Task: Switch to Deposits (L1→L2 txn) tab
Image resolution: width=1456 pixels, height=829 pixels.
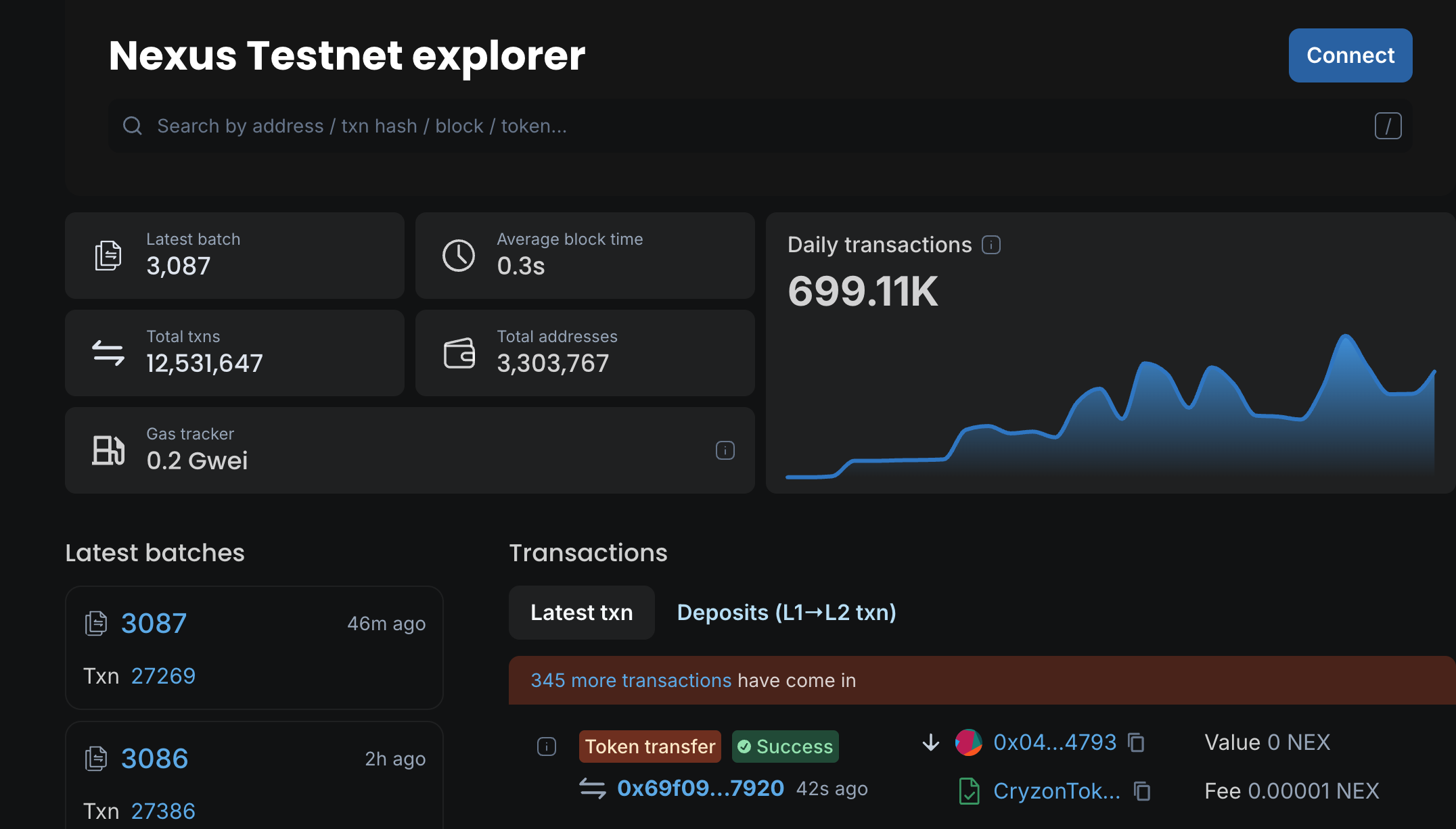Action: coord(786,613)
